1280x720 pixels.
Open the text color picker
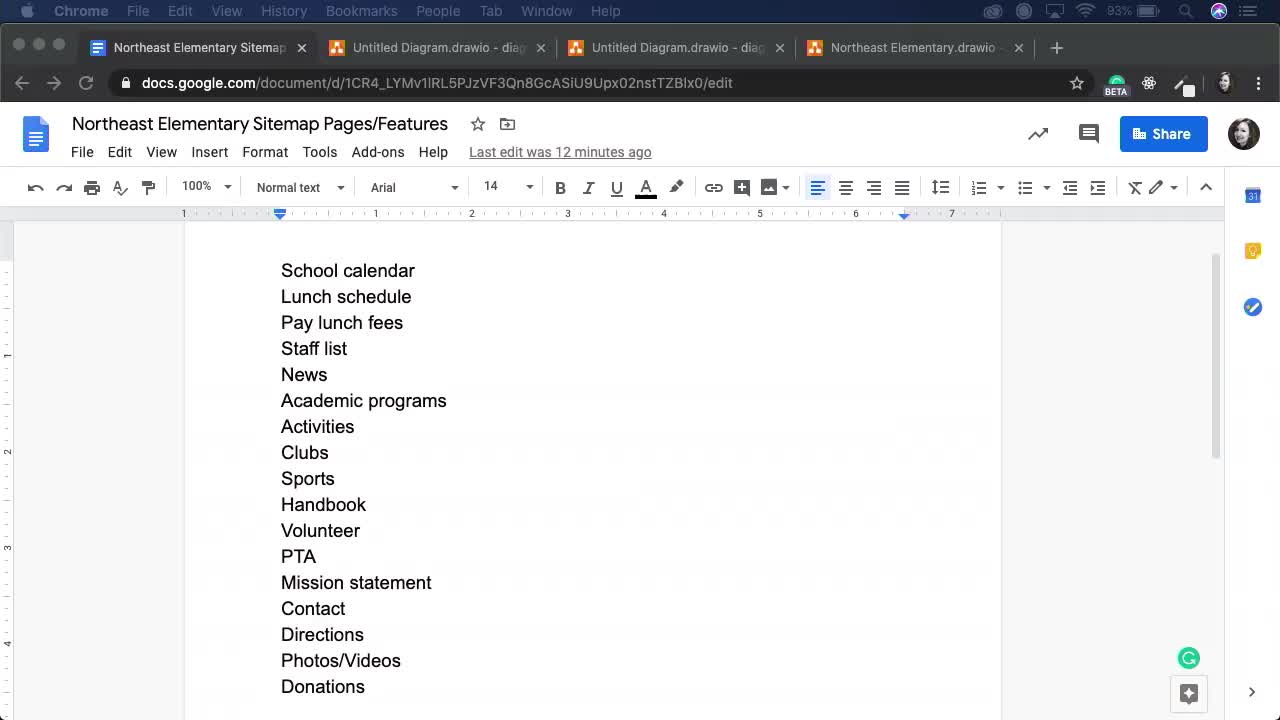click(645, 187)
